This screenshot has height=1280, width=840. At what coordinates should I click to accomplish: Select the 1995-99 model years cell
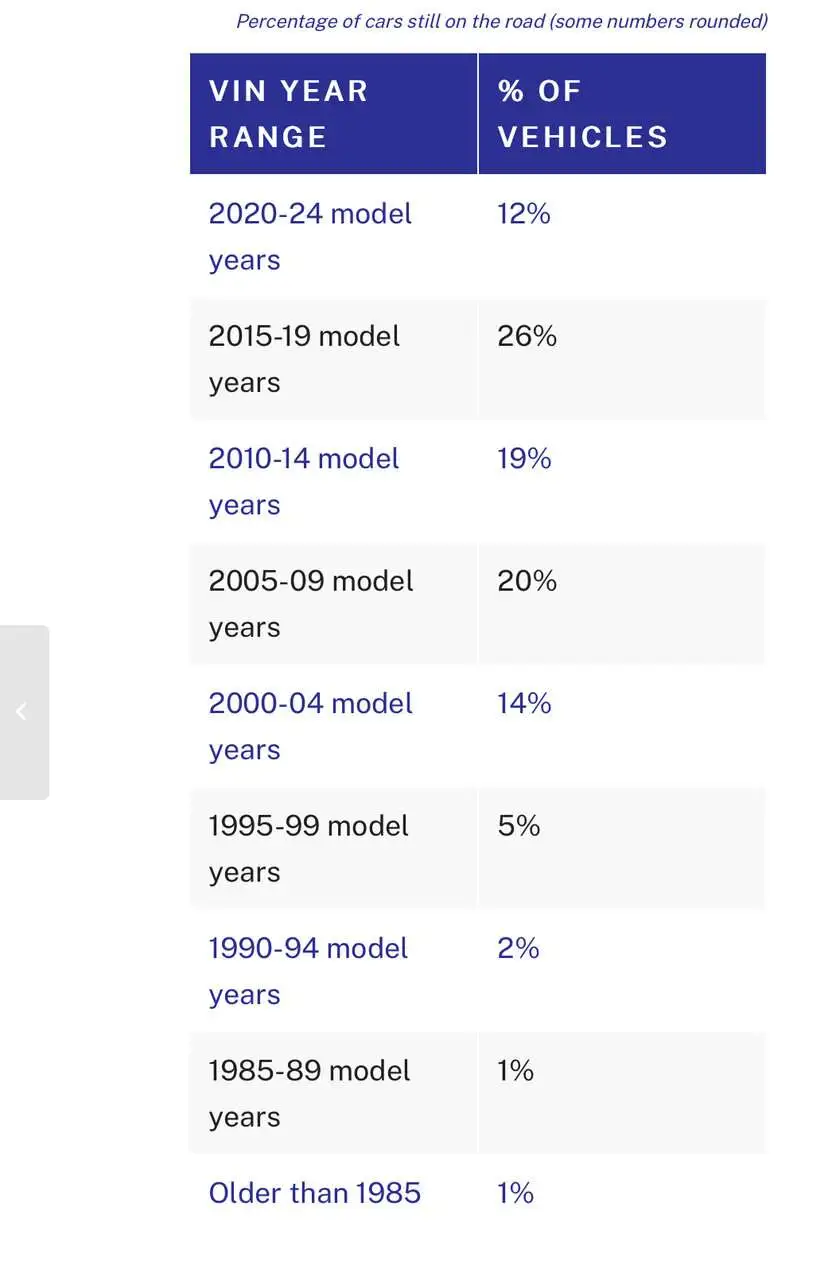pos(308,849)
